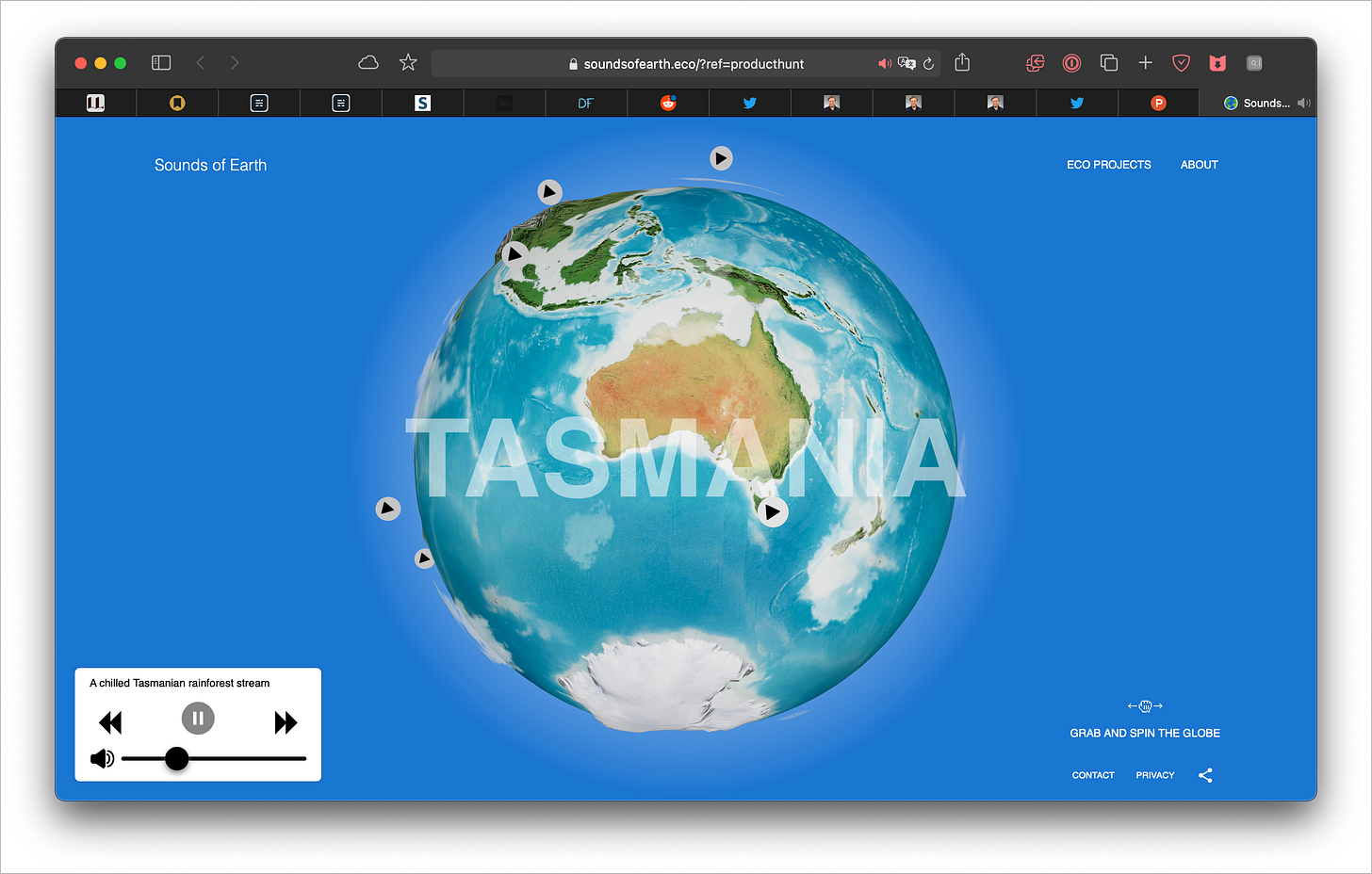Open the ECO PROJECTS page

point(1108,165)
